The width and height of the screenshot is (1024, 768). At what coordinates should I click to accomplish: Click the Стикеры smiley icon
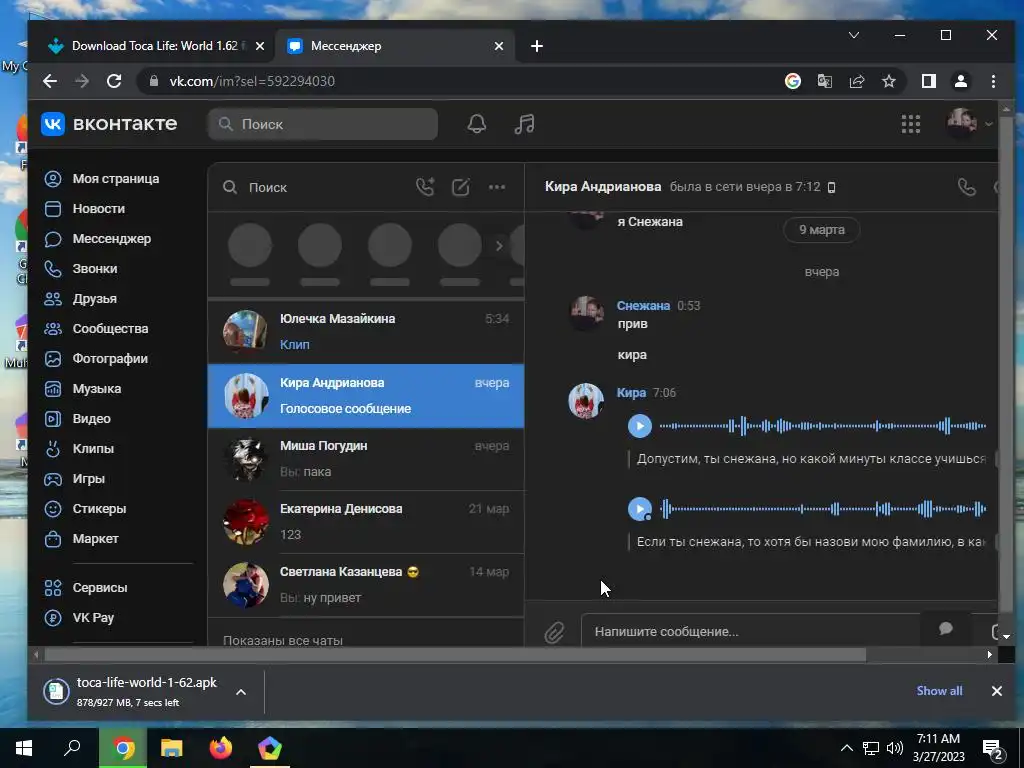[53, 509]
